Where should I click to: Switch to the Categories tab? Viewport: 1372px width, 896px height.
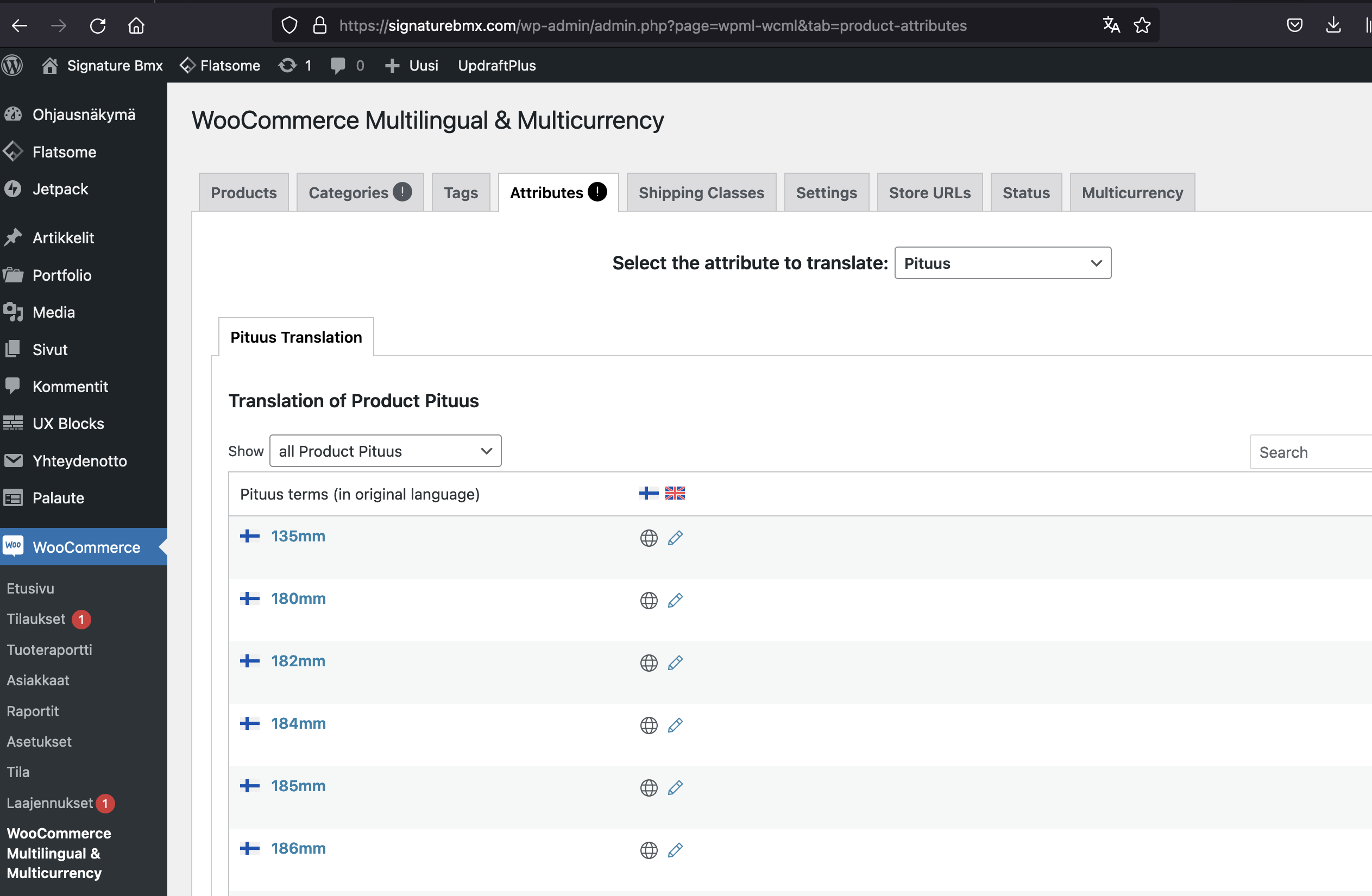point(360,192)
